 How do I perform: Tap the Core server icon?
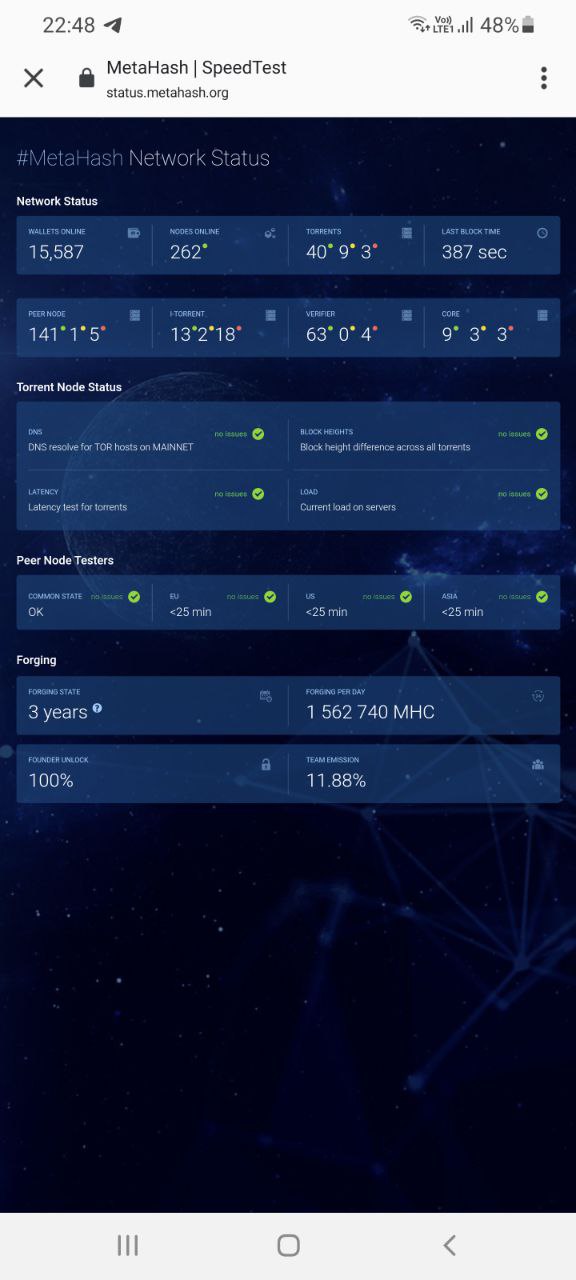coord(543,315)
